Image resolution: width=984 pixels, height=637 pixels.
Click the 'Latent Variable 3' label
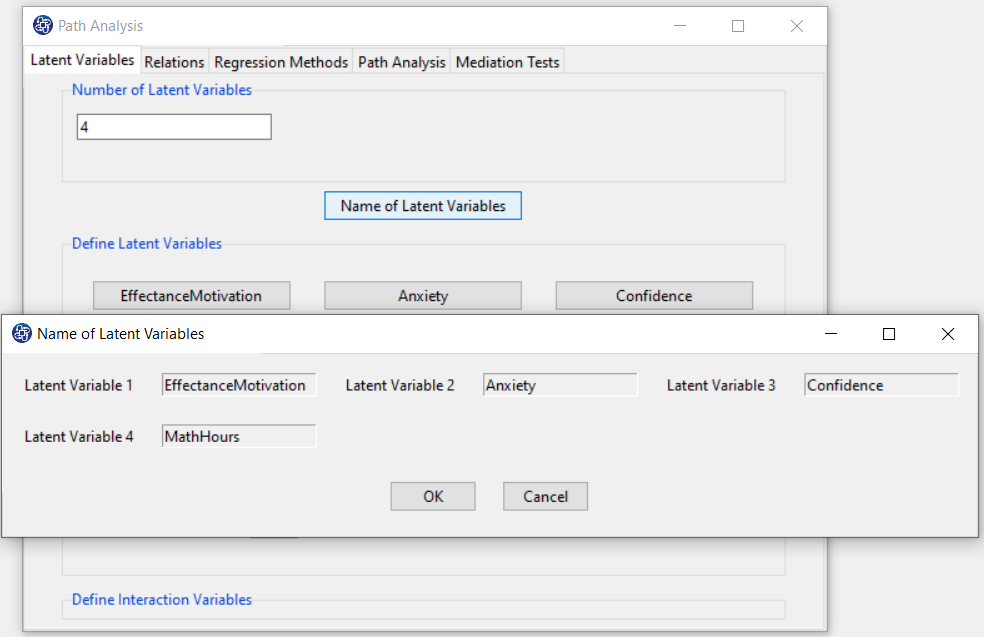pyautogui.click(x=721, y=385)
